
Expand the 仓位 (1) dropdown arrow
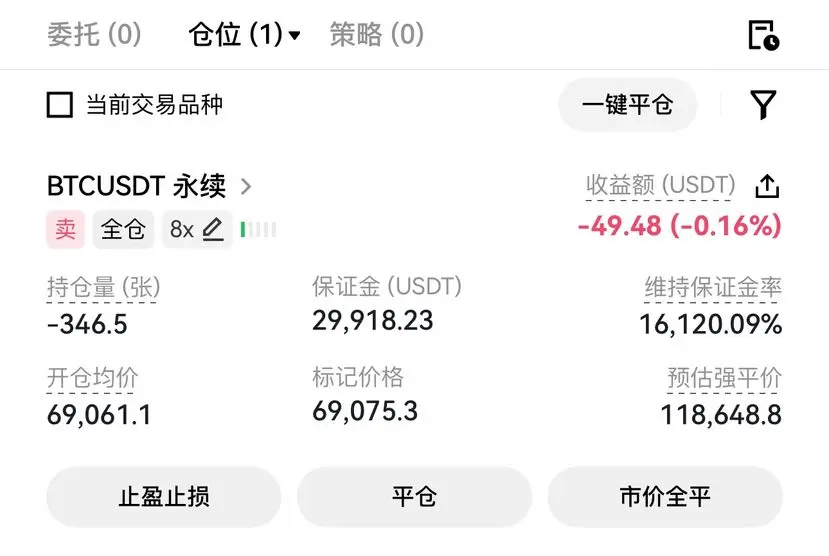point(295,35)
